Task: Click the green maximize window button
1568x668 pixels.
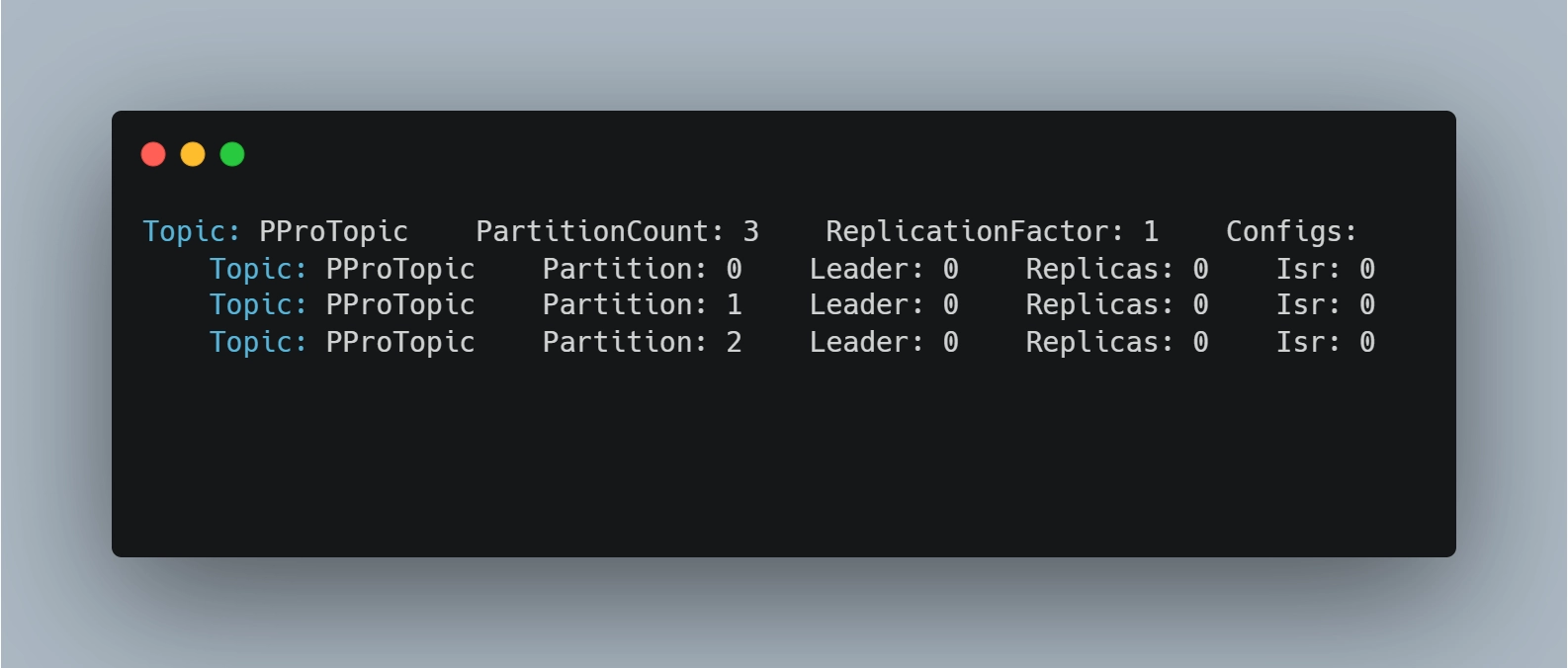Action: (x=232, y=154)
